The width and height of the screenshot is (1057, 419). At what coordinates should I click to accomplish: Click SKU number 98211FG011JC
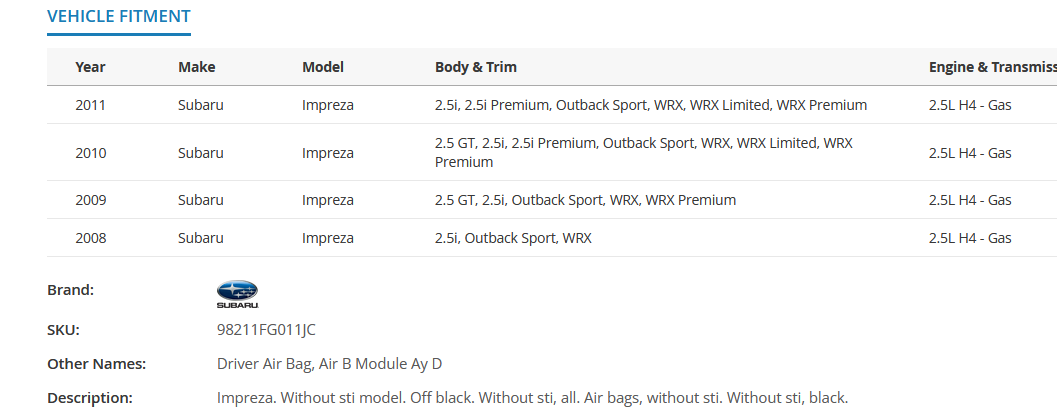266,330
